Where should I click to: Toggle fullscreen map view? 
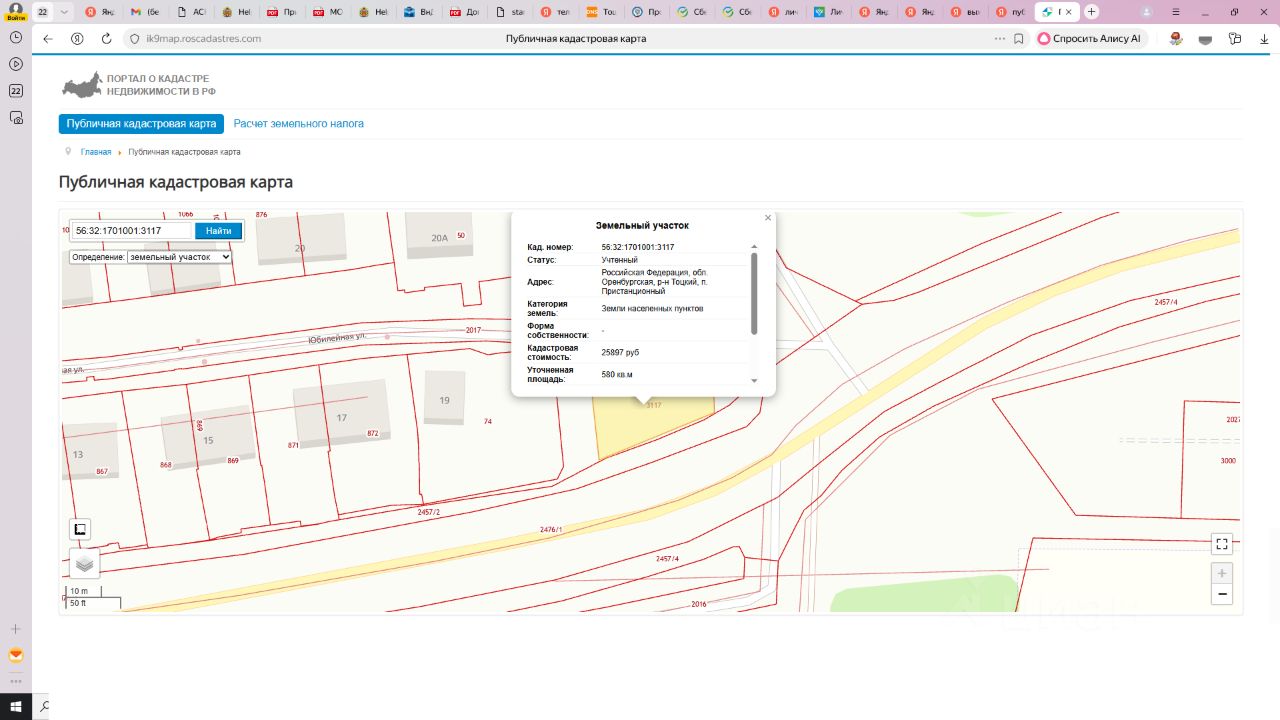coord(1221,544)
